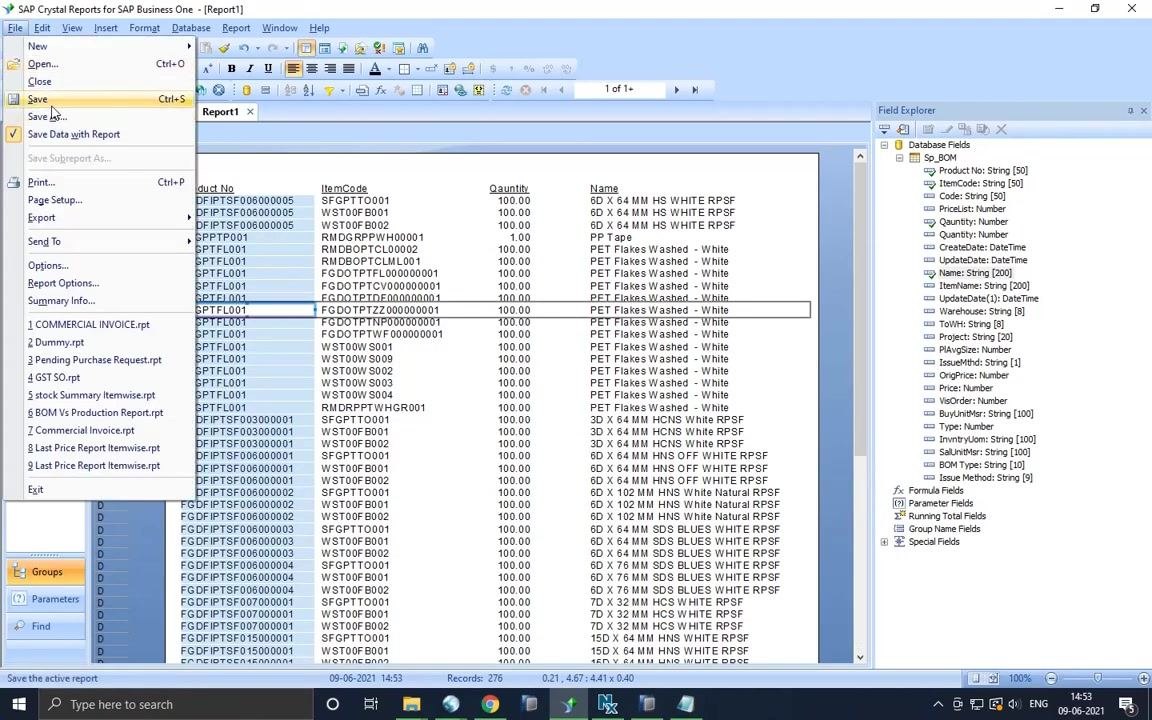The height and width of the screenshot is (720, 1152).
Task: Choose Print in File menu
Action: [x=100, y=182]
